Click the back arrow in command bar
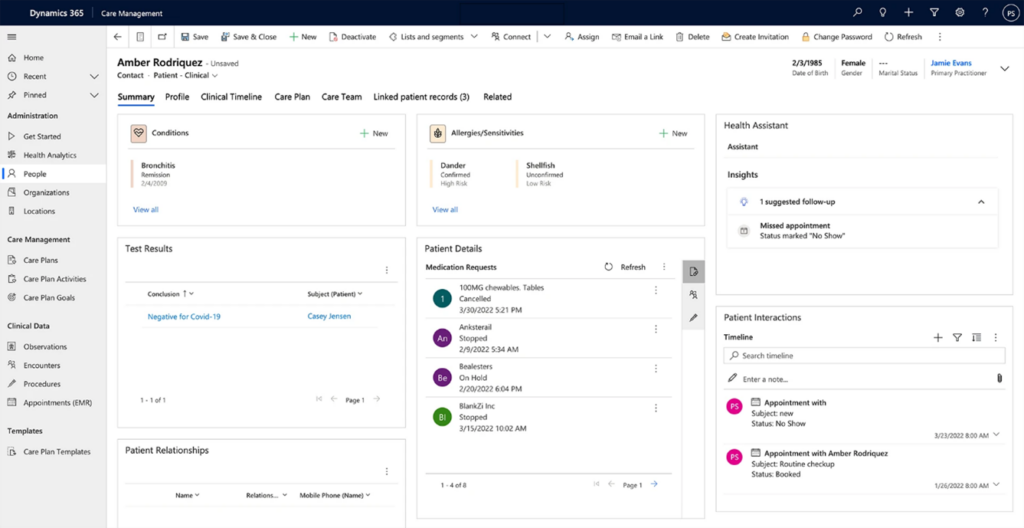This screenshot has width=1024, height=528. tap(118, 37)
